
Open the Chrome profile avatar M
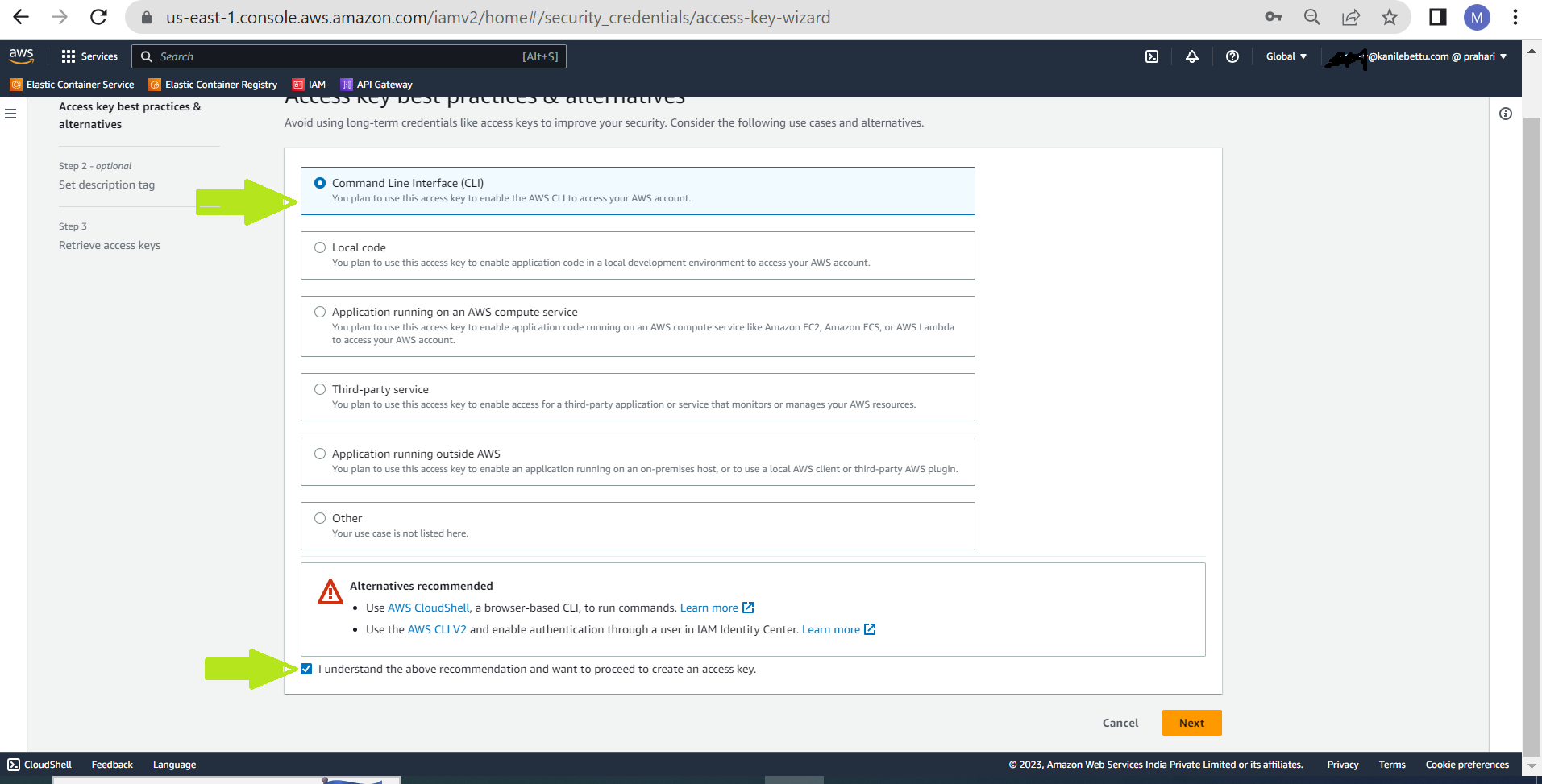tap(1477, 17)
